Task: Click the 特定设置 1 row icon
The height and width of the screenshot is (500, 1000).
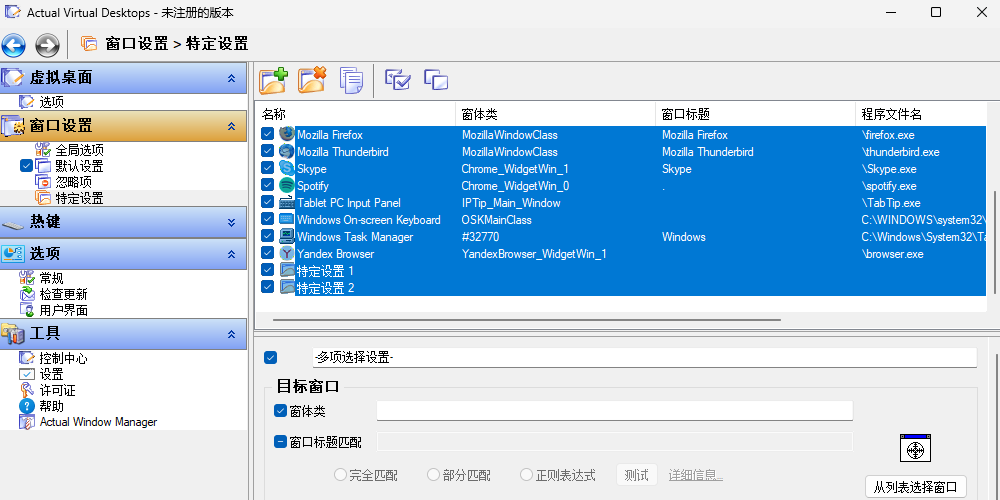Action: click(x=286, y=270)
